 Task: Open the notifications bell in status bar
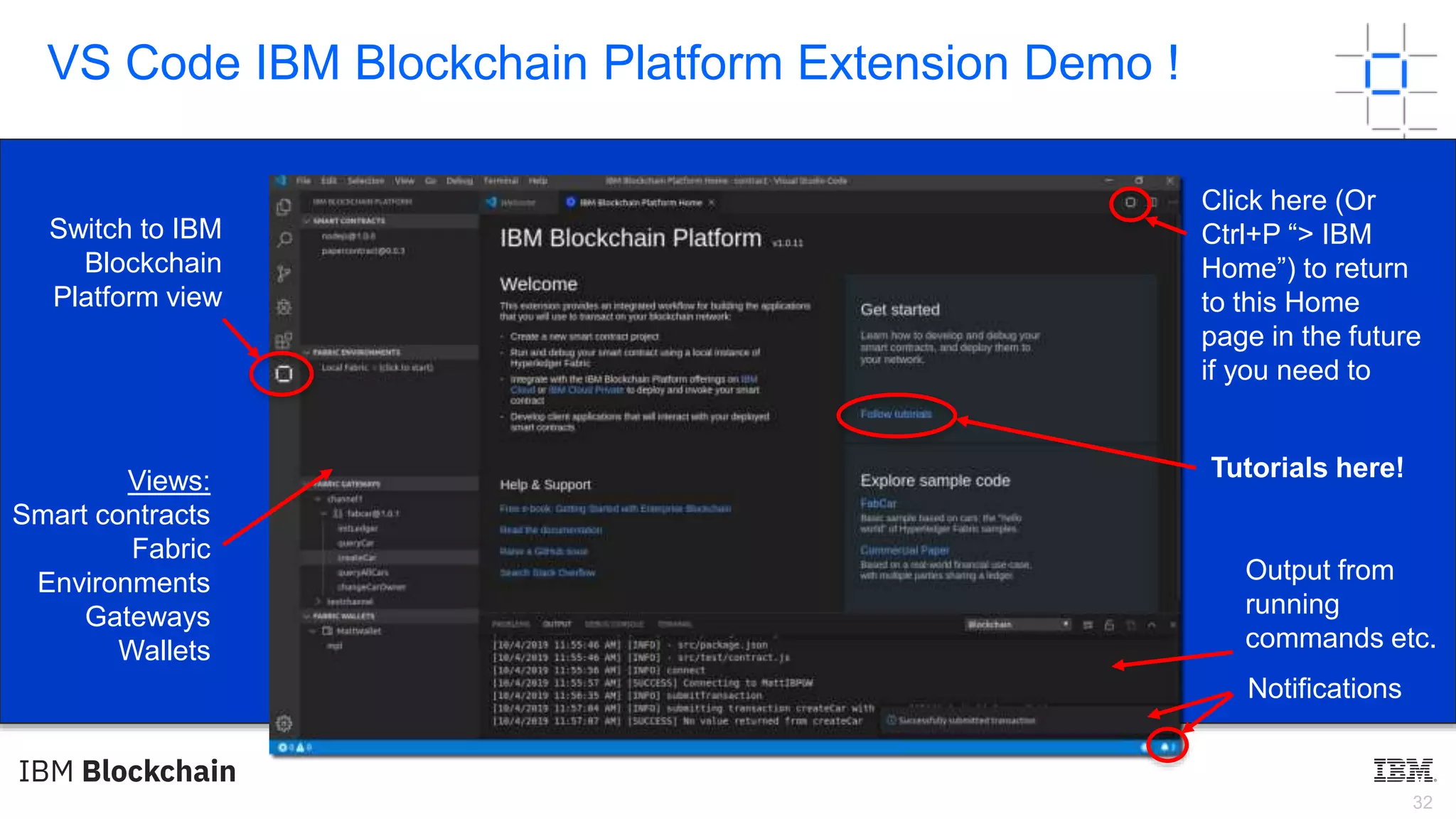pos(1166,747)
